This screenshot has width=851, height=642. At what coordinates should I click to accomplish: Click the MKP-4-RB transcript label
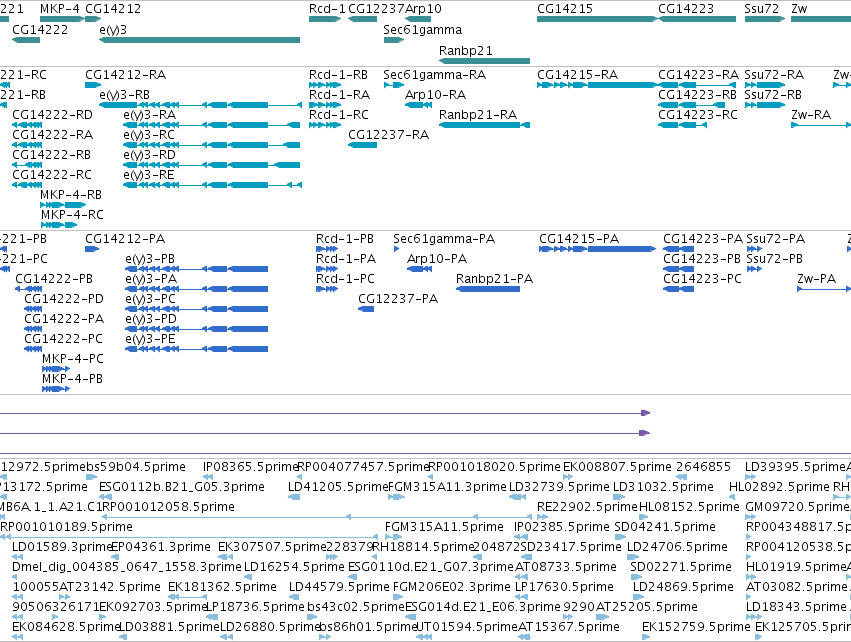71,195
